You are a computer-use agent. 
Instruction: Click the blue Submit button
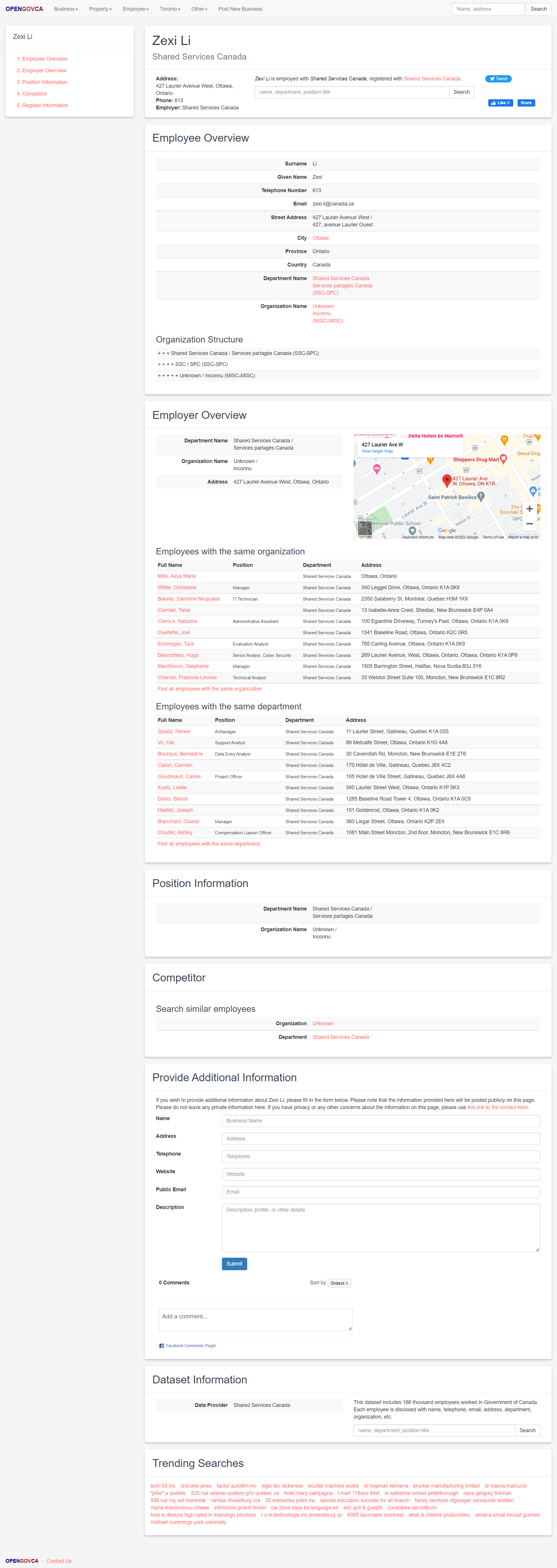tap(234, 1264)
